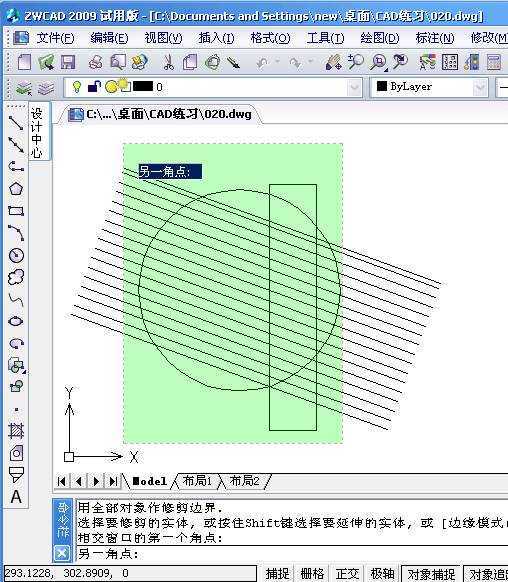Select the Rectangle drawing tool
This screenshot has height=582, width=508.
[16, 211]
